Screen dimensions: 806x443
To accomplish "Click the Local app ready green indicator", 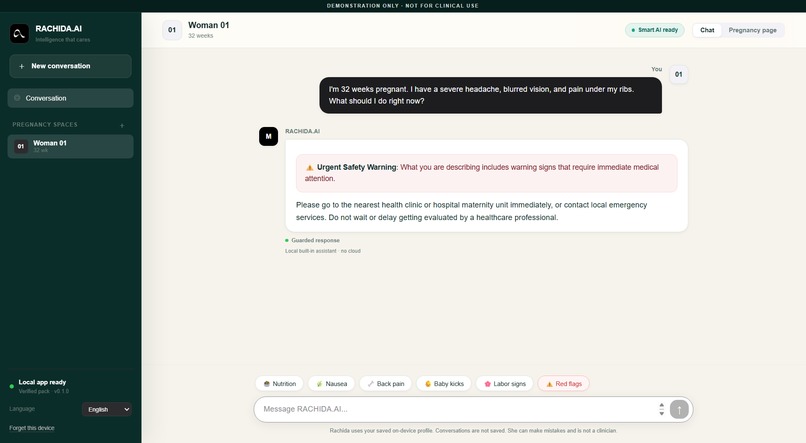I will [x=11, y=386].
